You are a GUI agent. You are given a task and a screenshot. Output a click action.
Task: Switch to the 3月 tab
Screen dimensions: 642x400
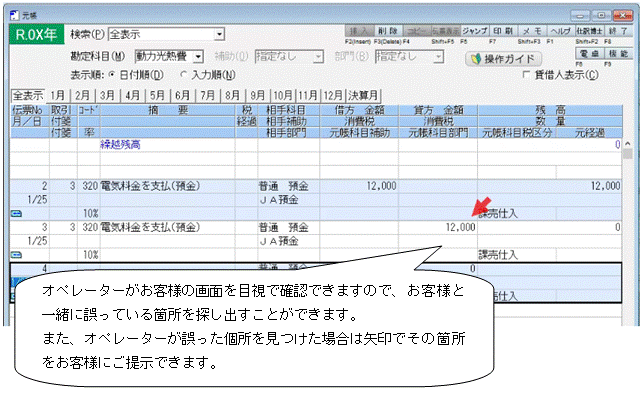(107, 95)
